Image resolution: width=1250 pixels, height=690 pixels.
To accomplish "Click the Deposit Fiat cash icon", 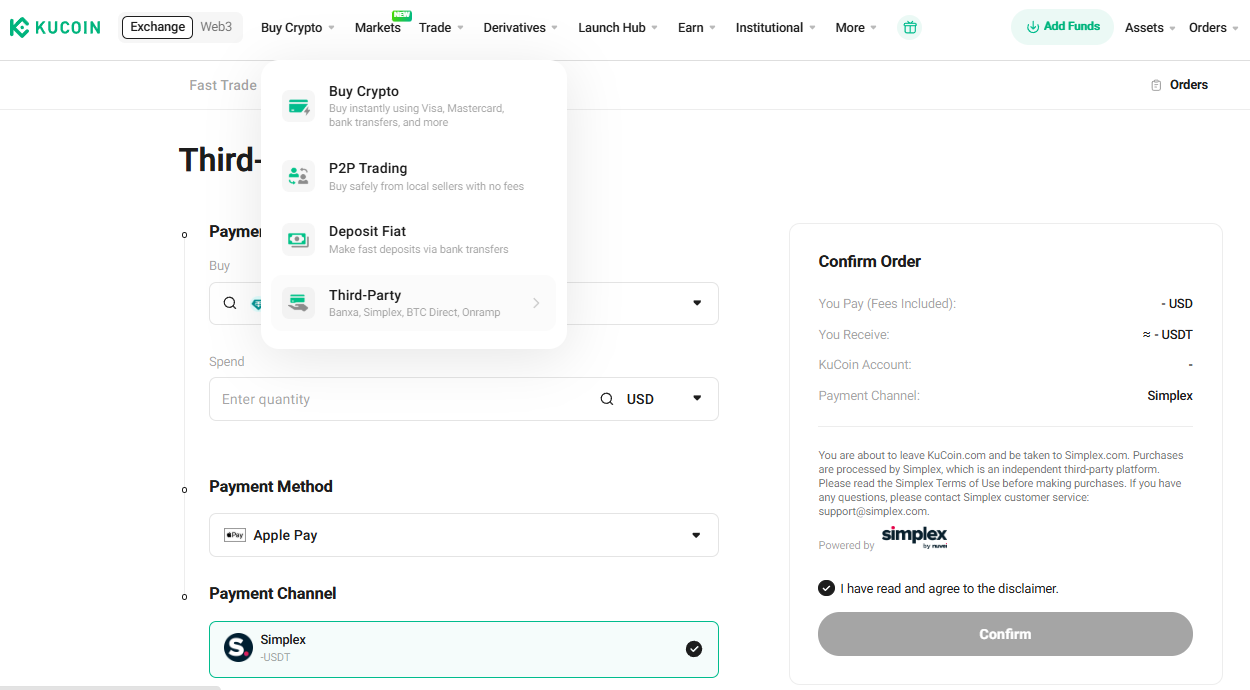I will click(x=298, y=239).
